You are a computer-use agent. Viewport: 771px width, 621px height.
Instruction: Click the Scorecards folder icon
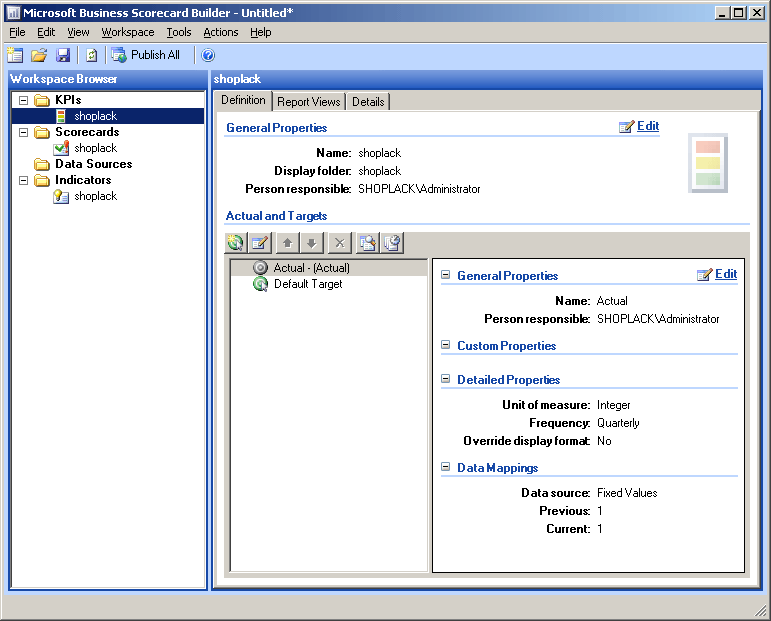[x=42, y=132]
